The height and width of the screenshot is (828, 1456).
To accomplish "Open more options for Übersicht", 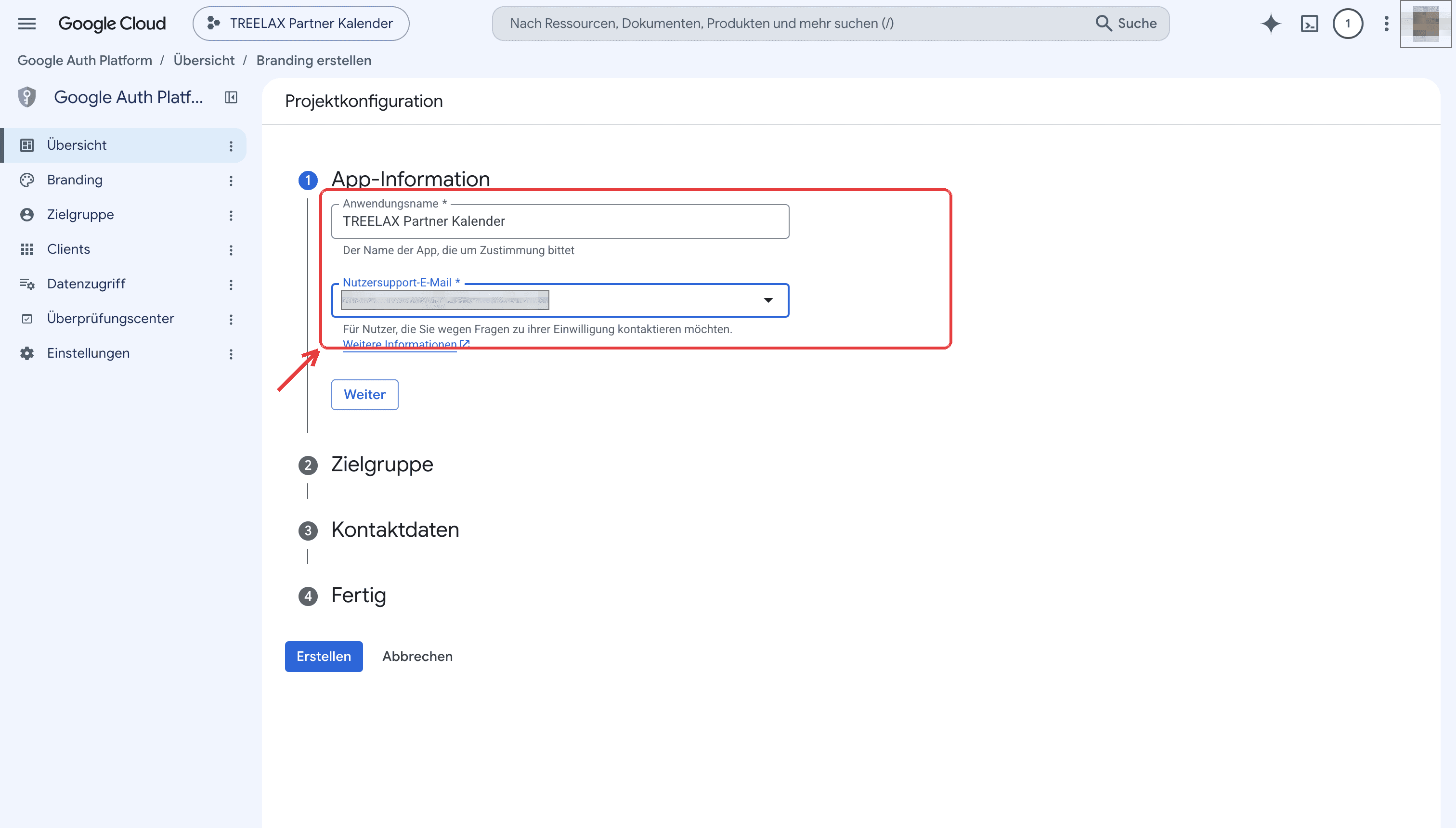I will [x=231, y=146].
